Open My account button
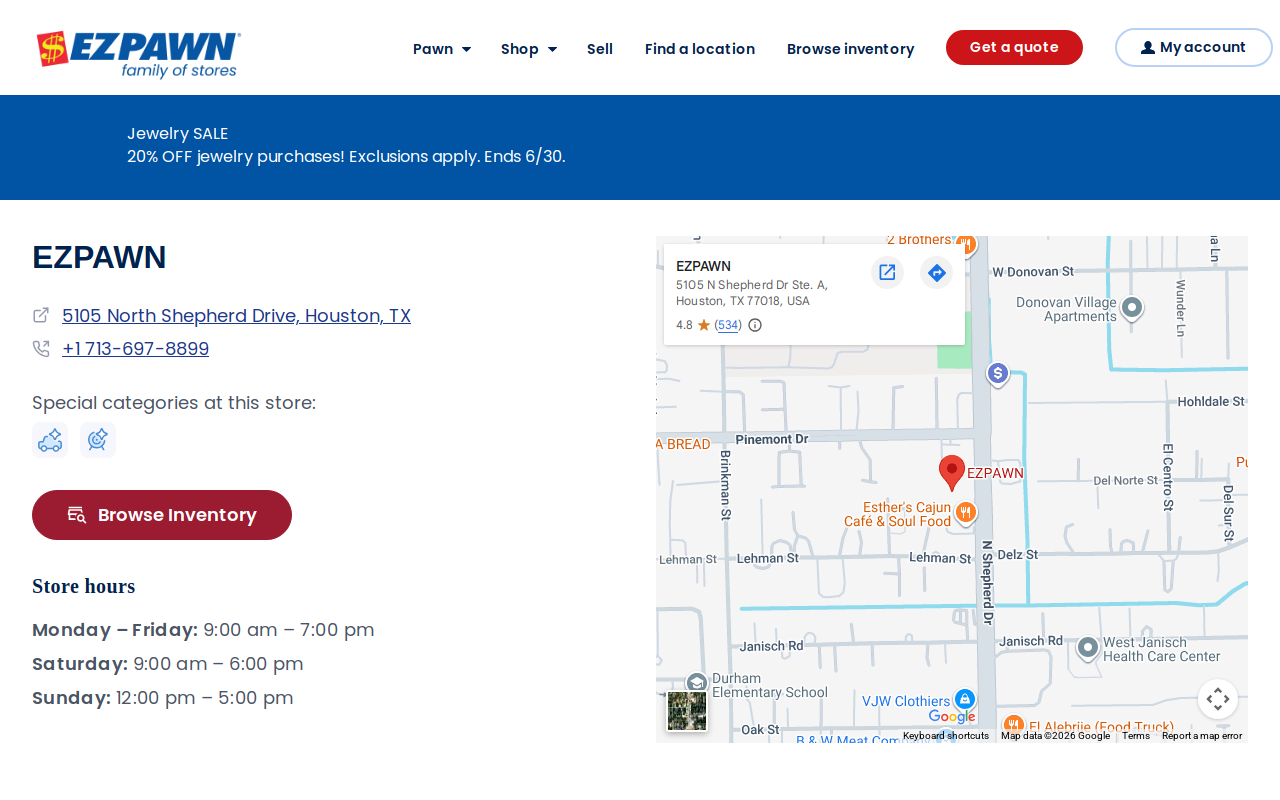Screen dimensions: 1280x800 coord(1194,47)
